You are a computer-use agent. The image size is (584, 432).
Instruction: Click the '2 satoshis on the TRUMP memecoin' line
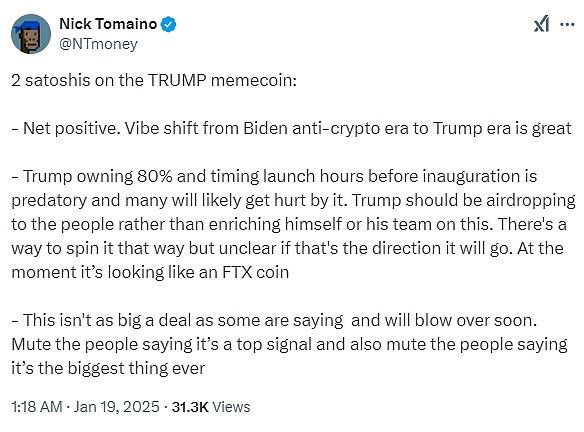pyautogui.click(x=154, y=80)
